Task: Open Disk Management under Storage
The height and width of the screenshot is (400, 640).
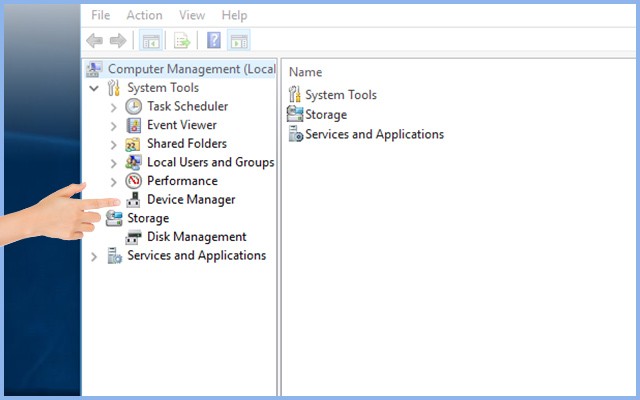Action: [196, 237]
